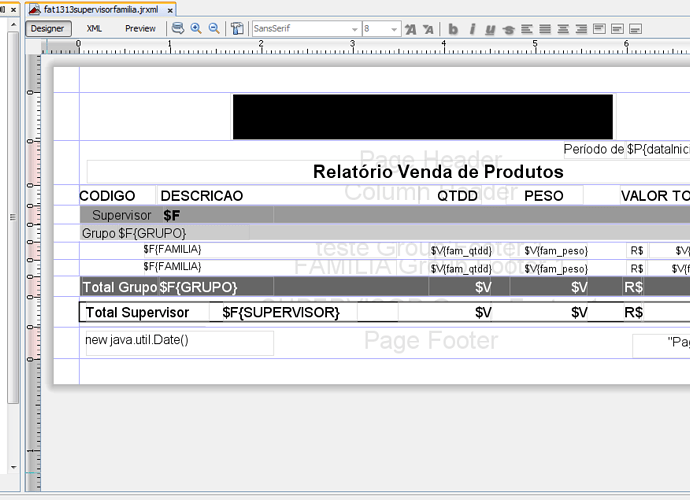Select the $F{SUPERVISOR} field

[x=281, y=312]
